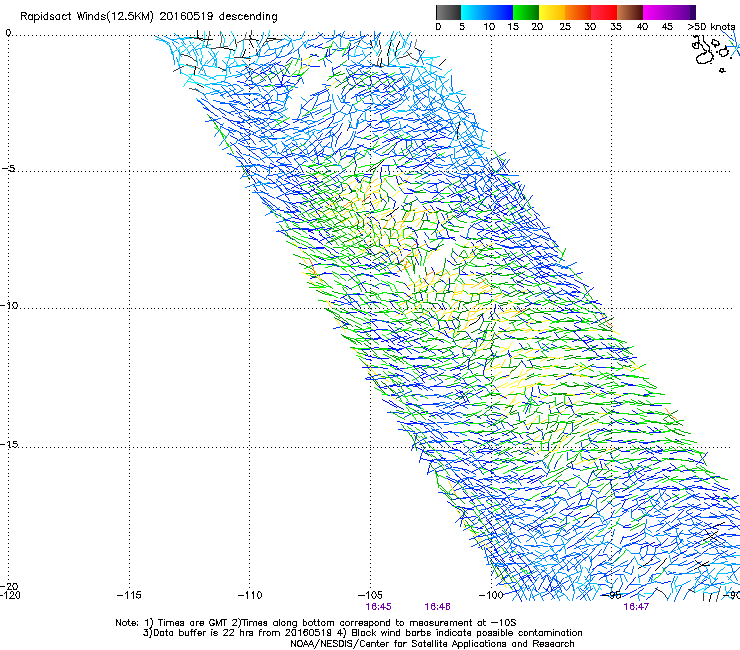This screenshot has width=740, height=650.
Task: Click the -15 latitude axis label
Action: (x=9, y=444)
